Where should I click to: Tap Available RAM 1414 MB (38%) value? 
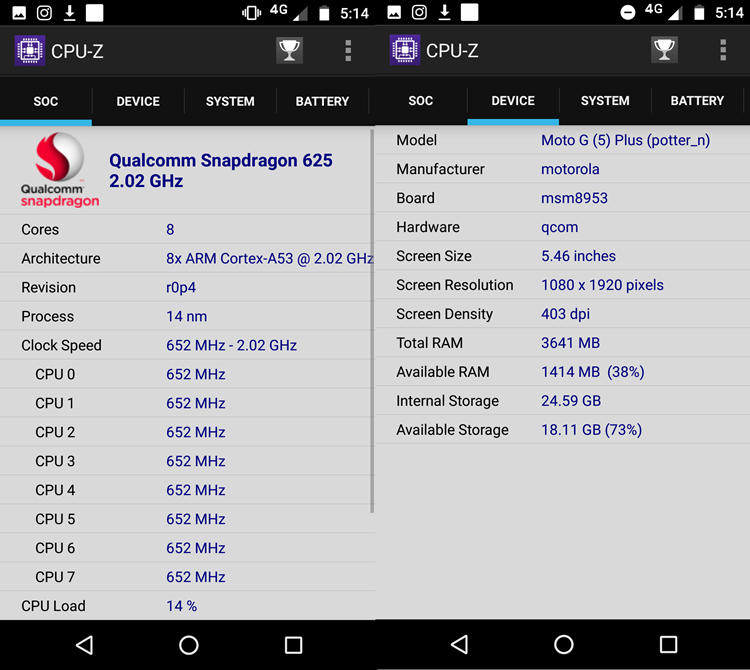click(593, 372)
